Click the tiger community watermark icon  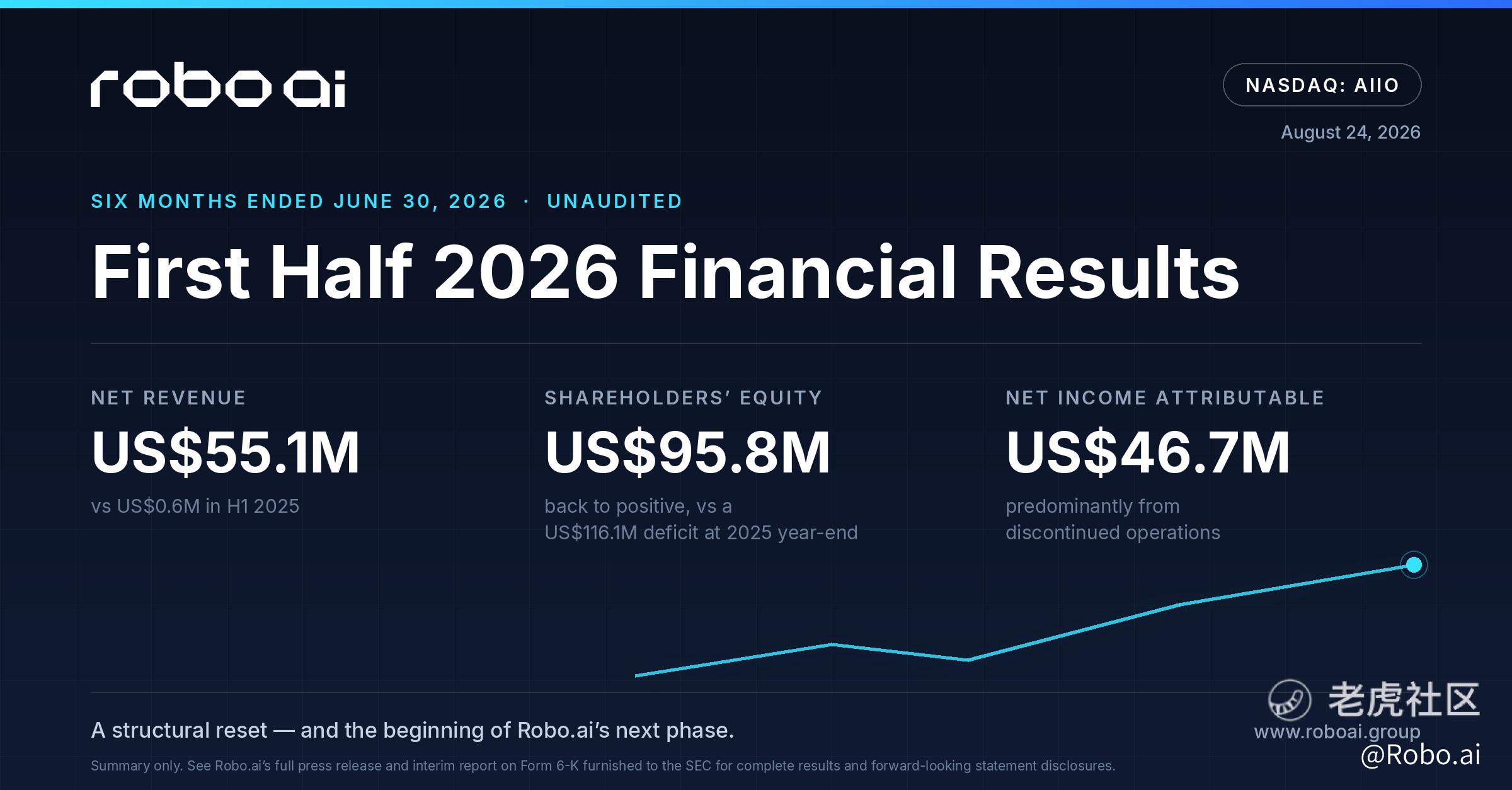coord(1290,700)
